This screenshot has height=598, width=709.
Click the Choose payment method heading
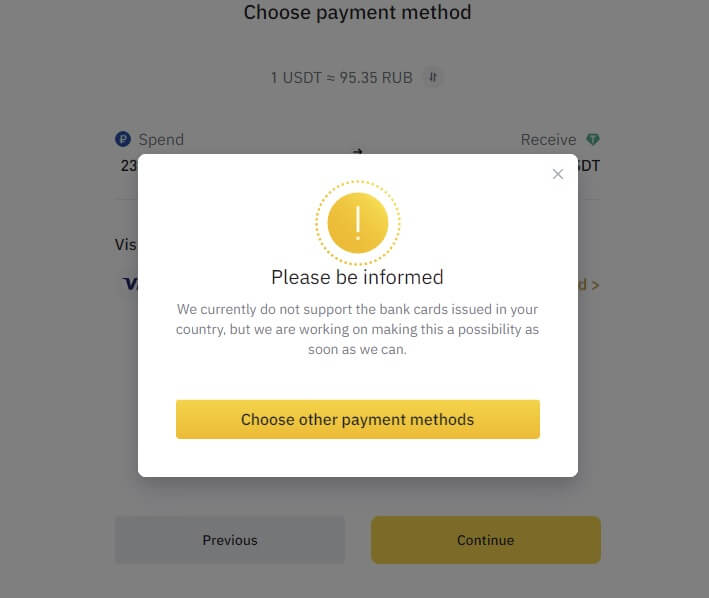pyautogui.click(x=357, y=13)
